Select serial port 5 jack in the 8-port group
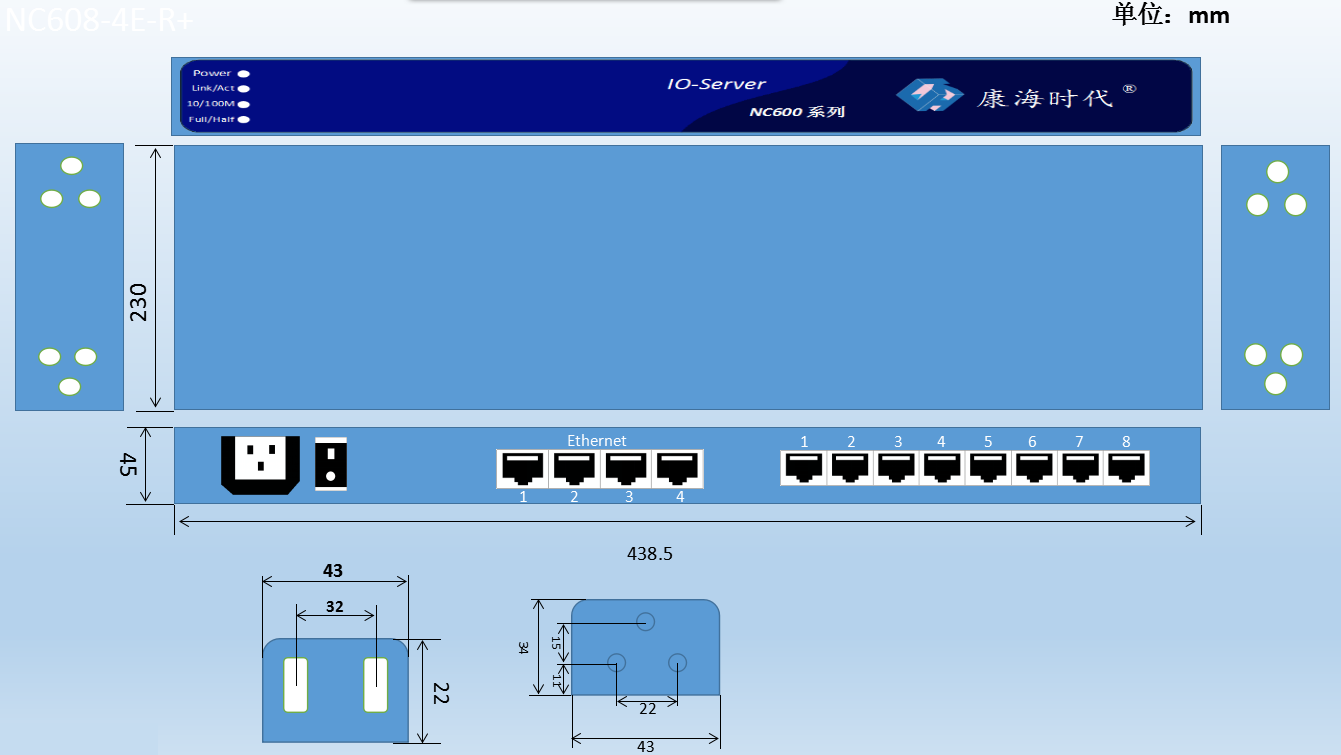The height and width of the screenshot is (755, 1341). [987, 467]
